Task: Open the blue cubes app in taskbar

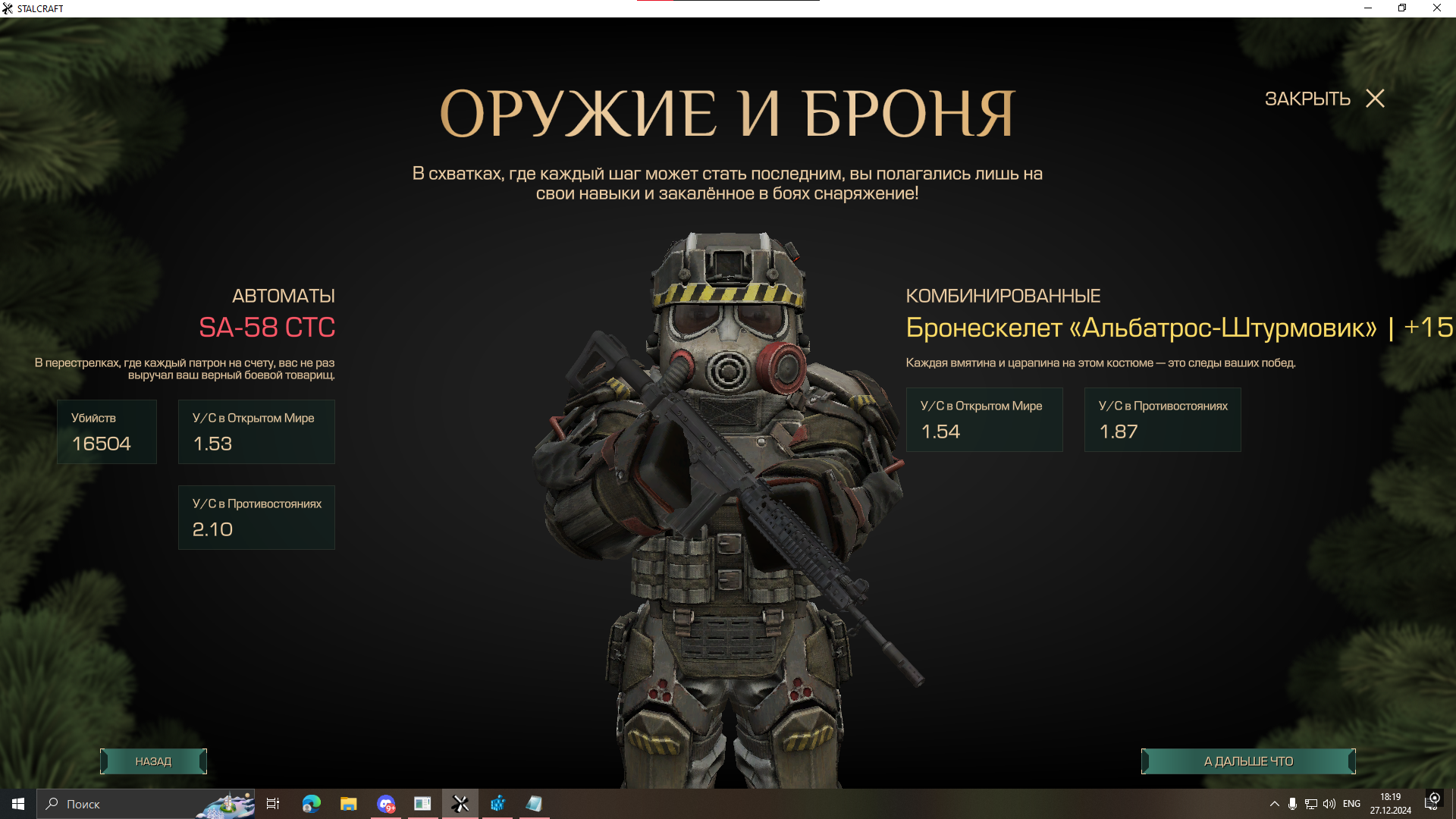Action: click(x=497, y=804)
